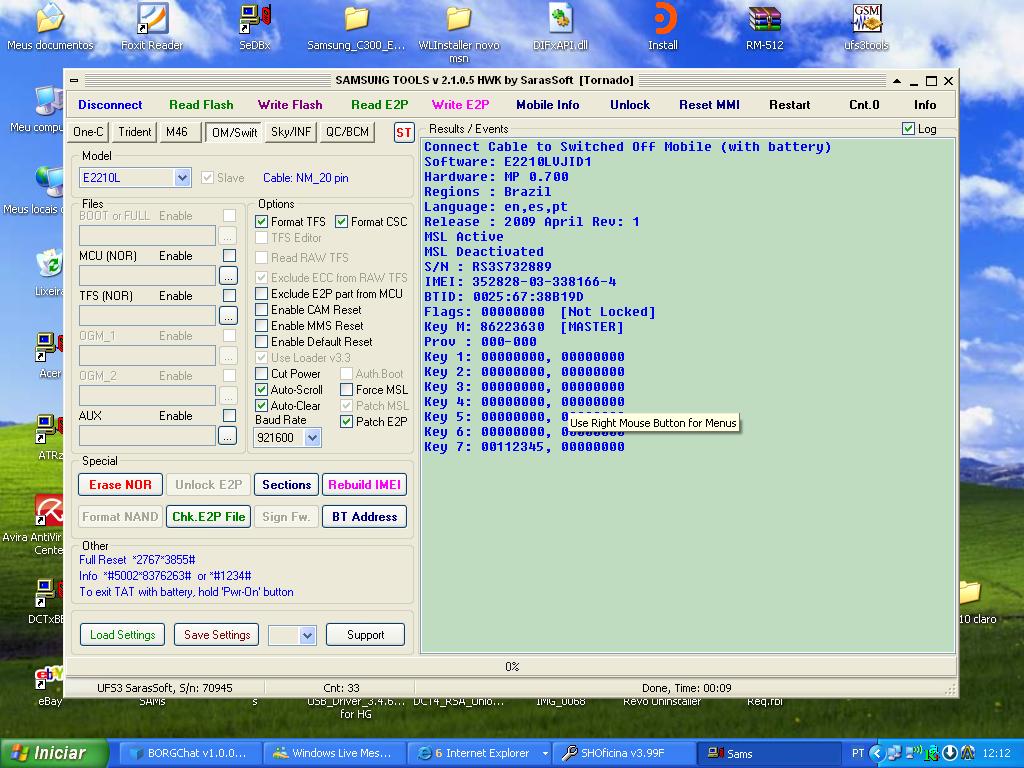Enable the MMS Reset option
The image size is (1024, 768).
pos(261,326)
